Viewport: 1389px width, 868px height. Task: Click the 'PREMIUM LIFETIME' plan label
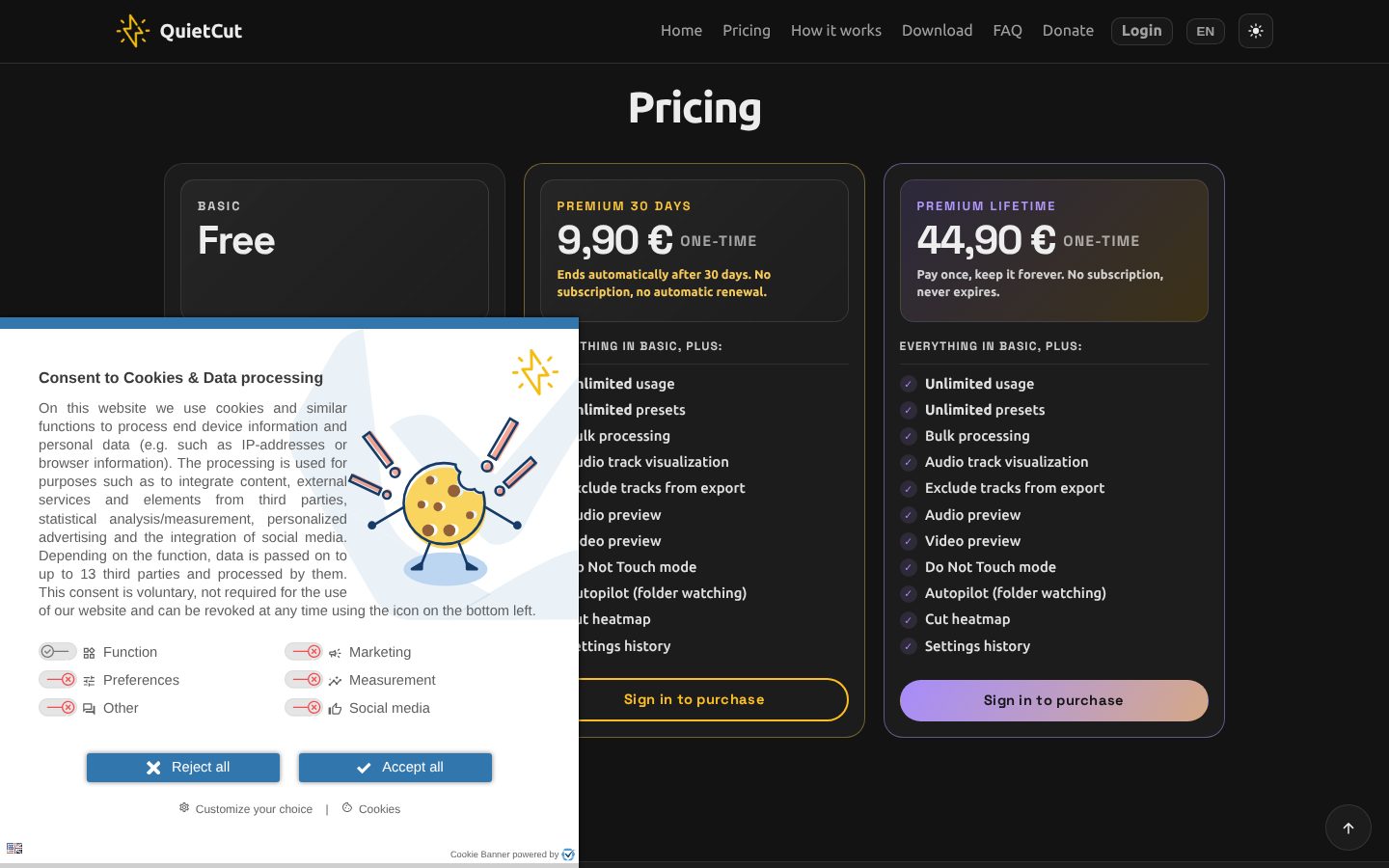click(986, 206)
